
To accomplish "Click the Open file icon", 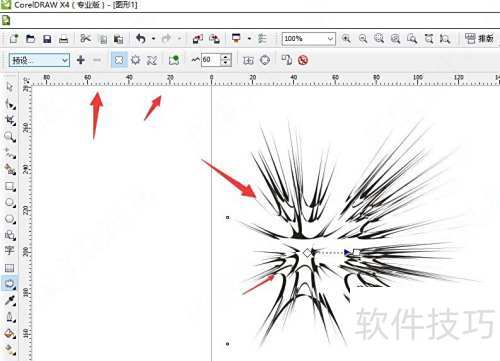I will click(x=30, y=39).
